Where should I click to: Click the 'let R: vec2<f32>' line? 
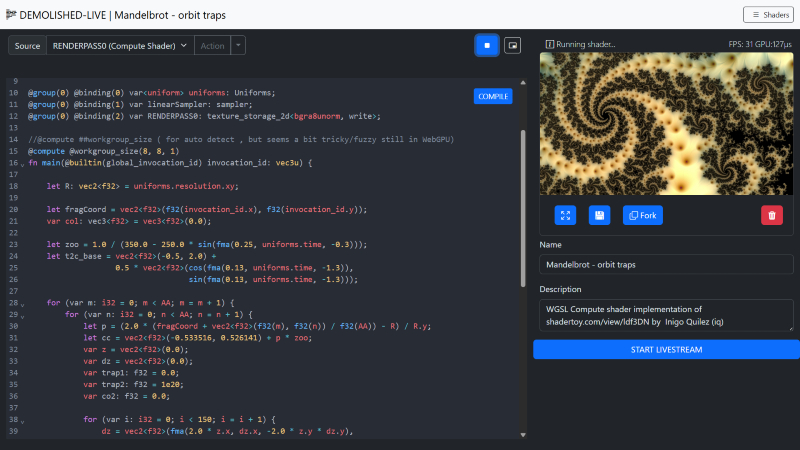(x=142, y=186)
